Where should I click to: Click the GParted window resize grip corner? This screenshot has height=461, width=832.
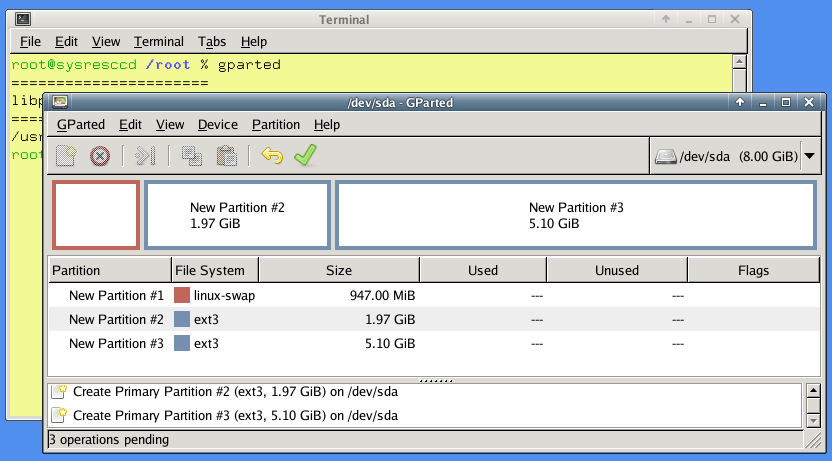tap(813, 440)
